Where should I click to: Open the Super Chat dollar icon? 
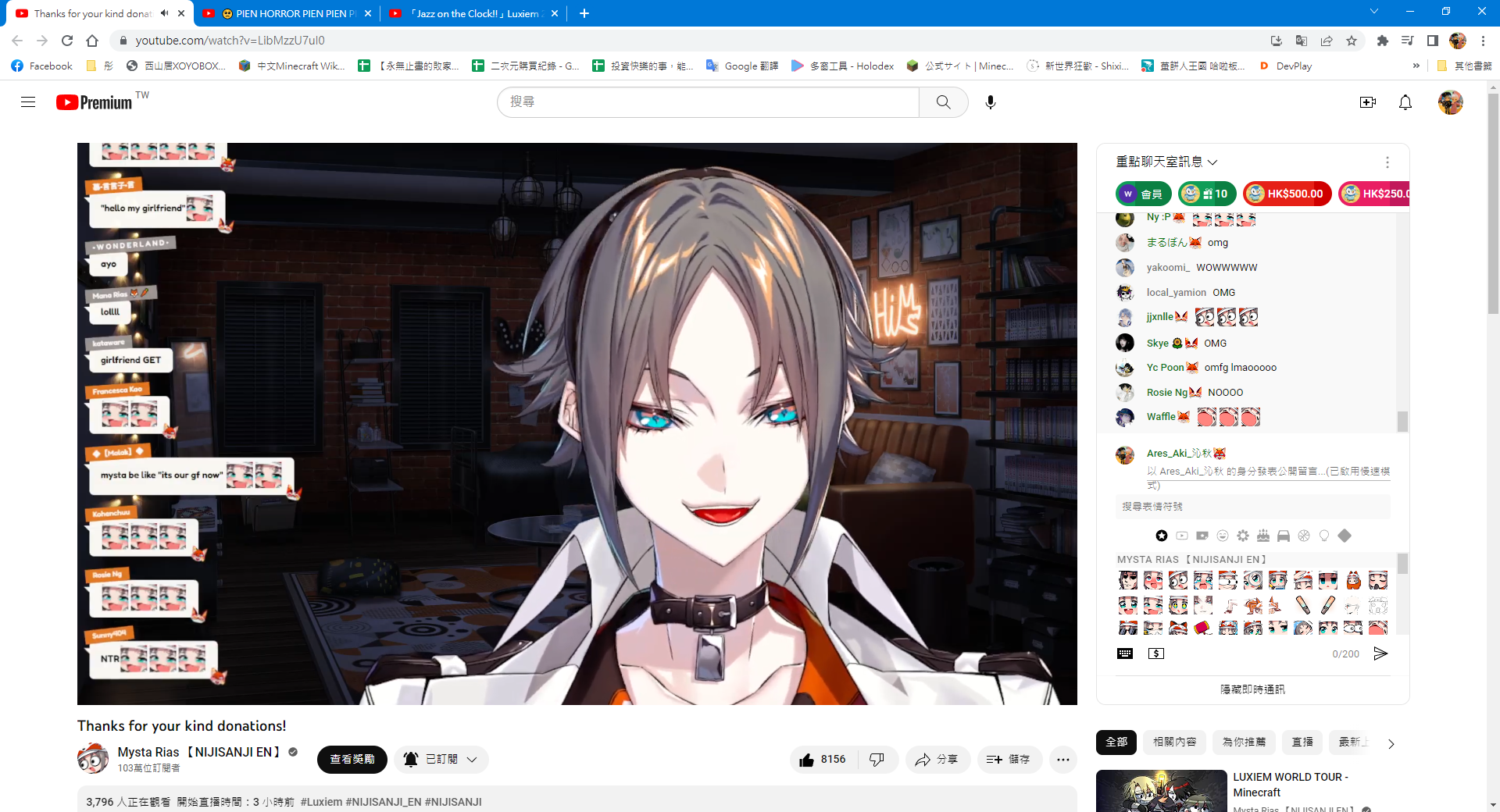tap(1156, 654)
